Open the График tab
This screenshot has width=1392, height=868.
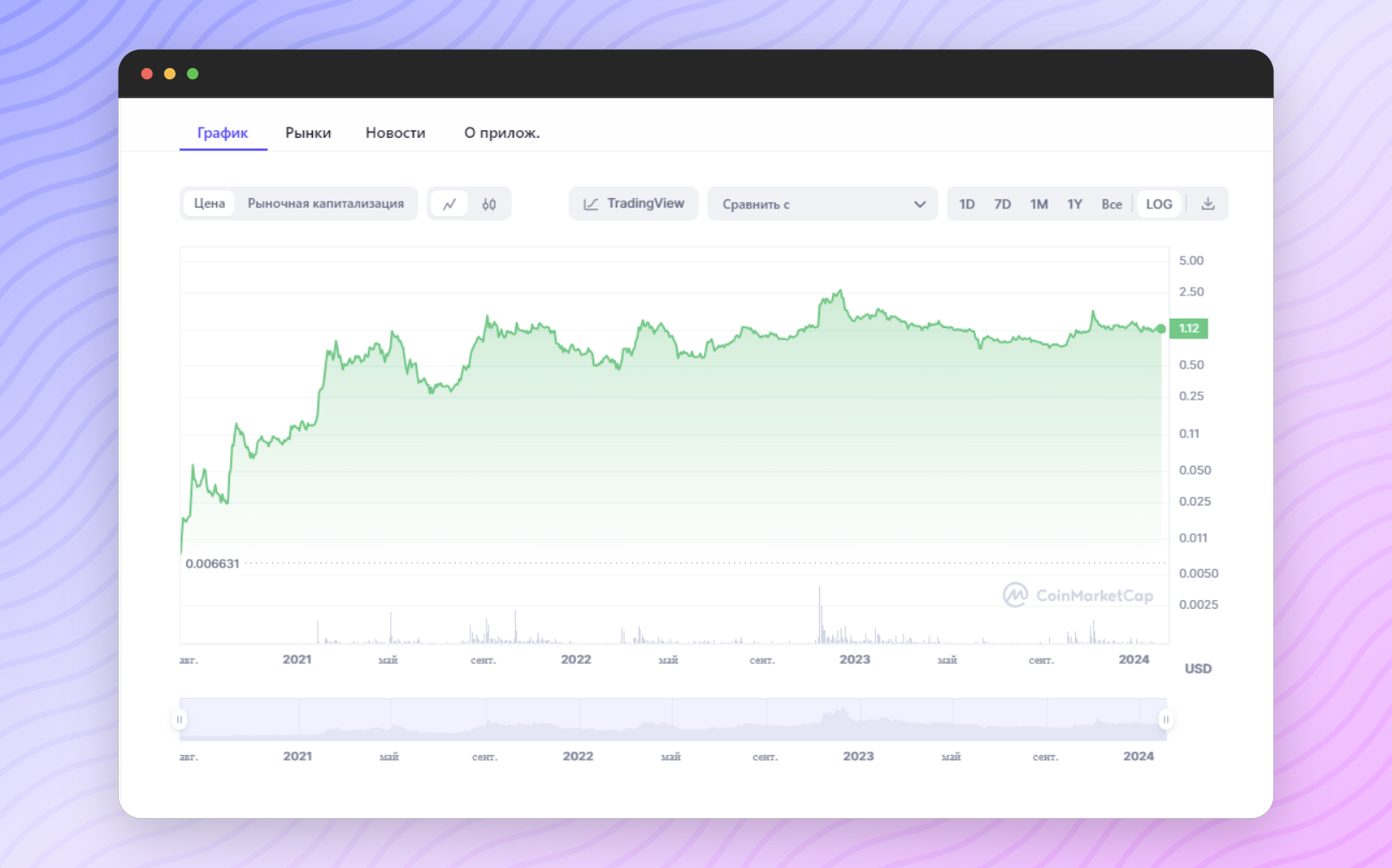pyautogui.click(x=223, y=133)
